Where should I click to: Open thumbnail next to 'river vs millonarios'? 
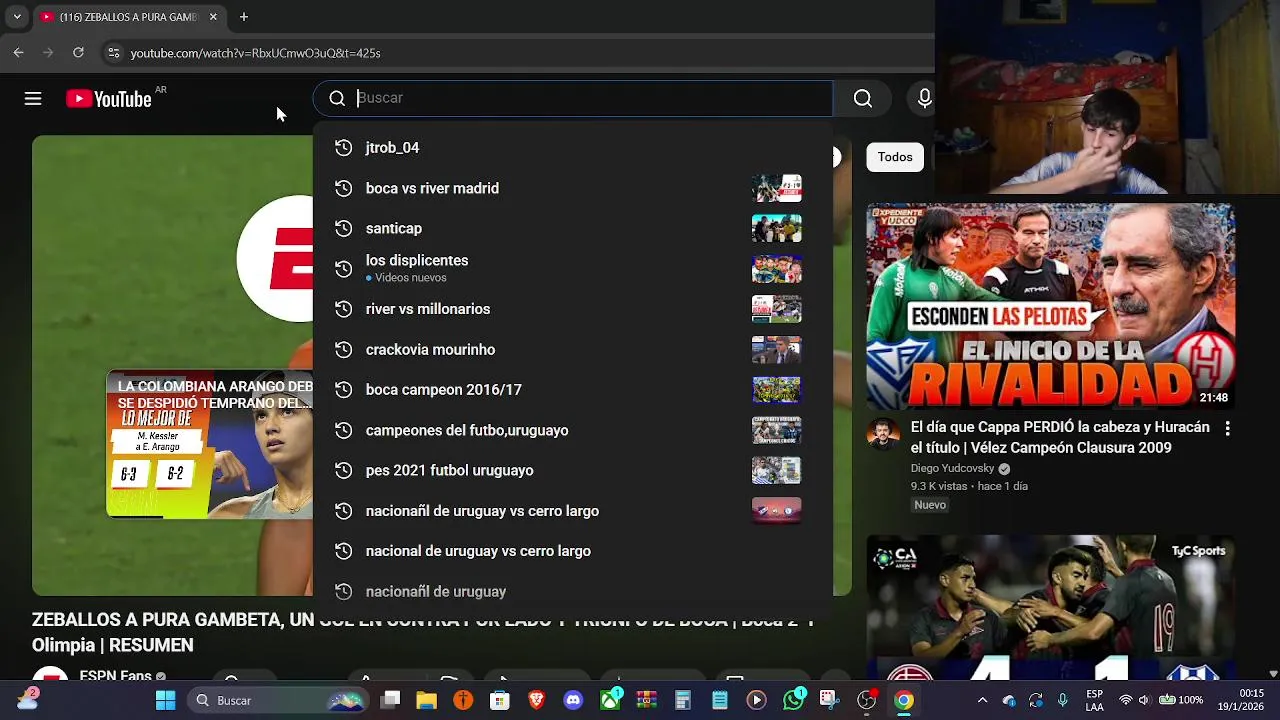pos(777,309)
